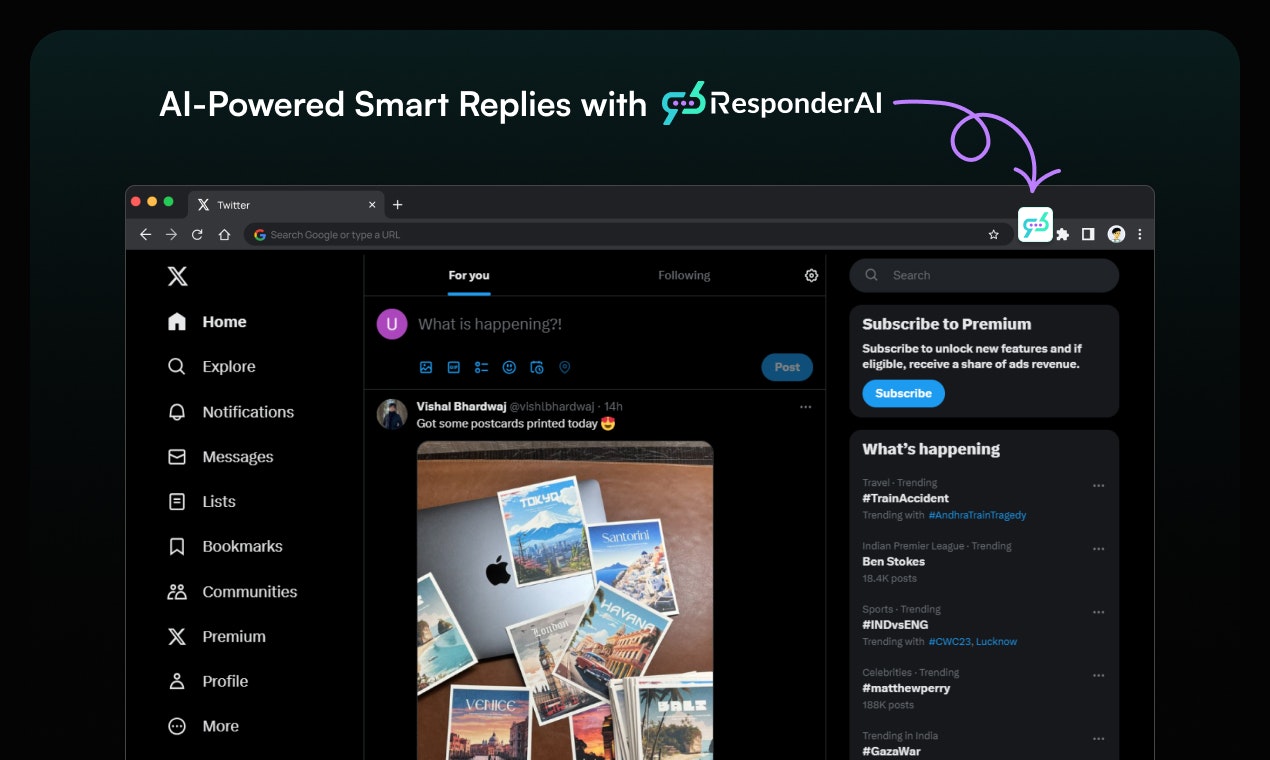Open more options for #GazaWar trend
The image size is (1270, 760).
point(1098,739)
